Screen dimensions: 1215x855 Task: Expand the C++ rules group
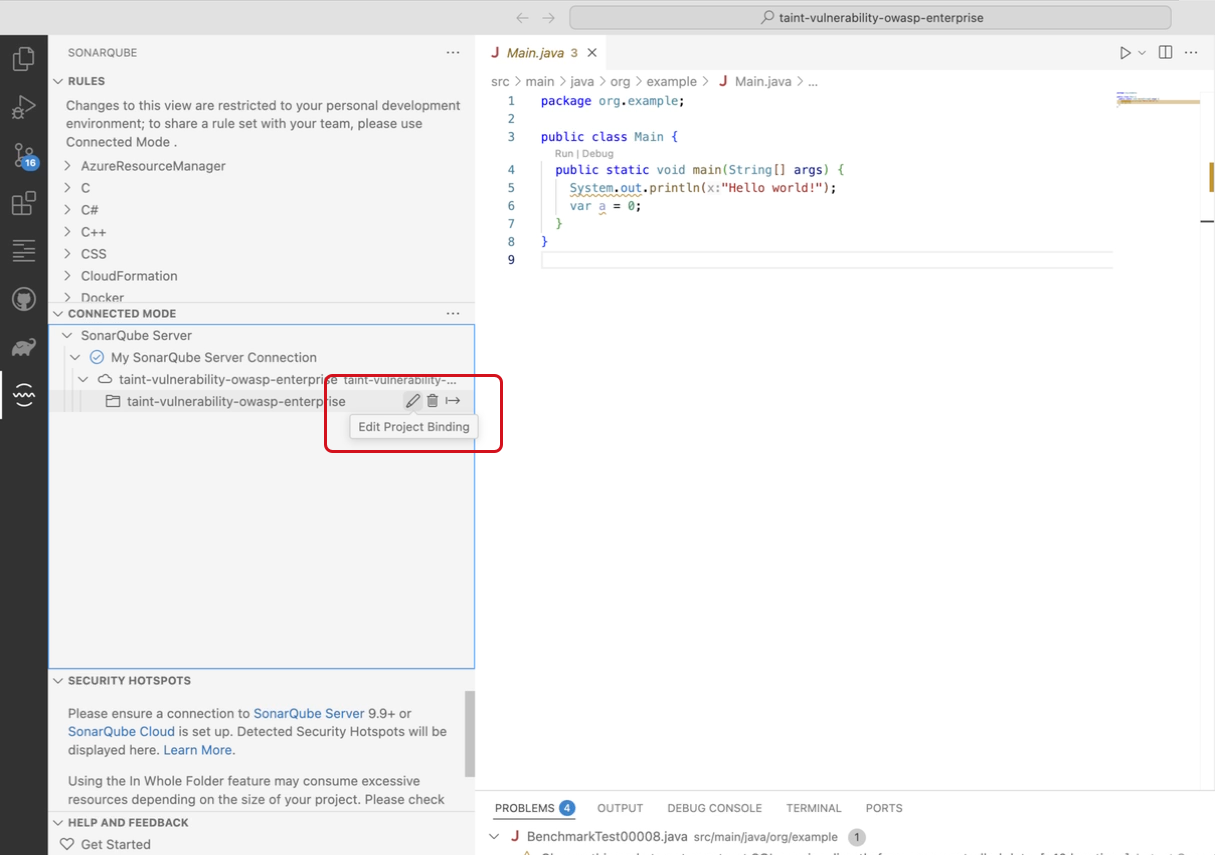point(68,232)
